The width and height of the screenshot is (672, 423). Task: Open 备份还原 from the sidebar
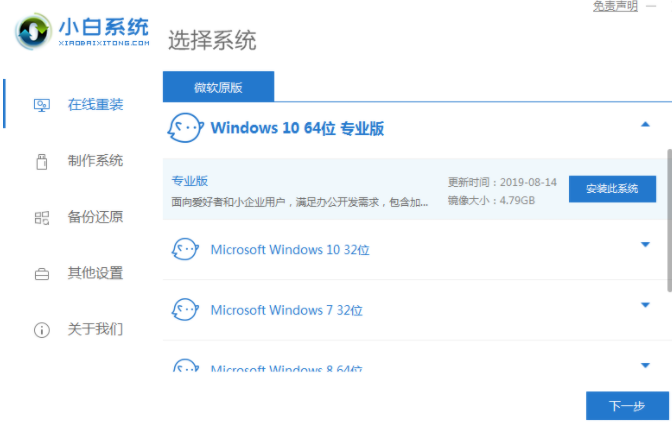coord(95,217)
